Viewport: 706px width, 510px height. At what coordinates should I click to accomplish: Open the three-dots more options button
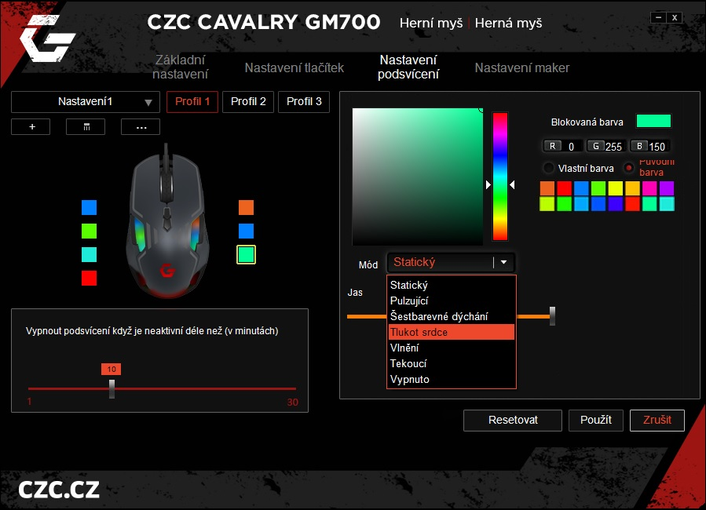pyautogui.click(x=140, y=127)
